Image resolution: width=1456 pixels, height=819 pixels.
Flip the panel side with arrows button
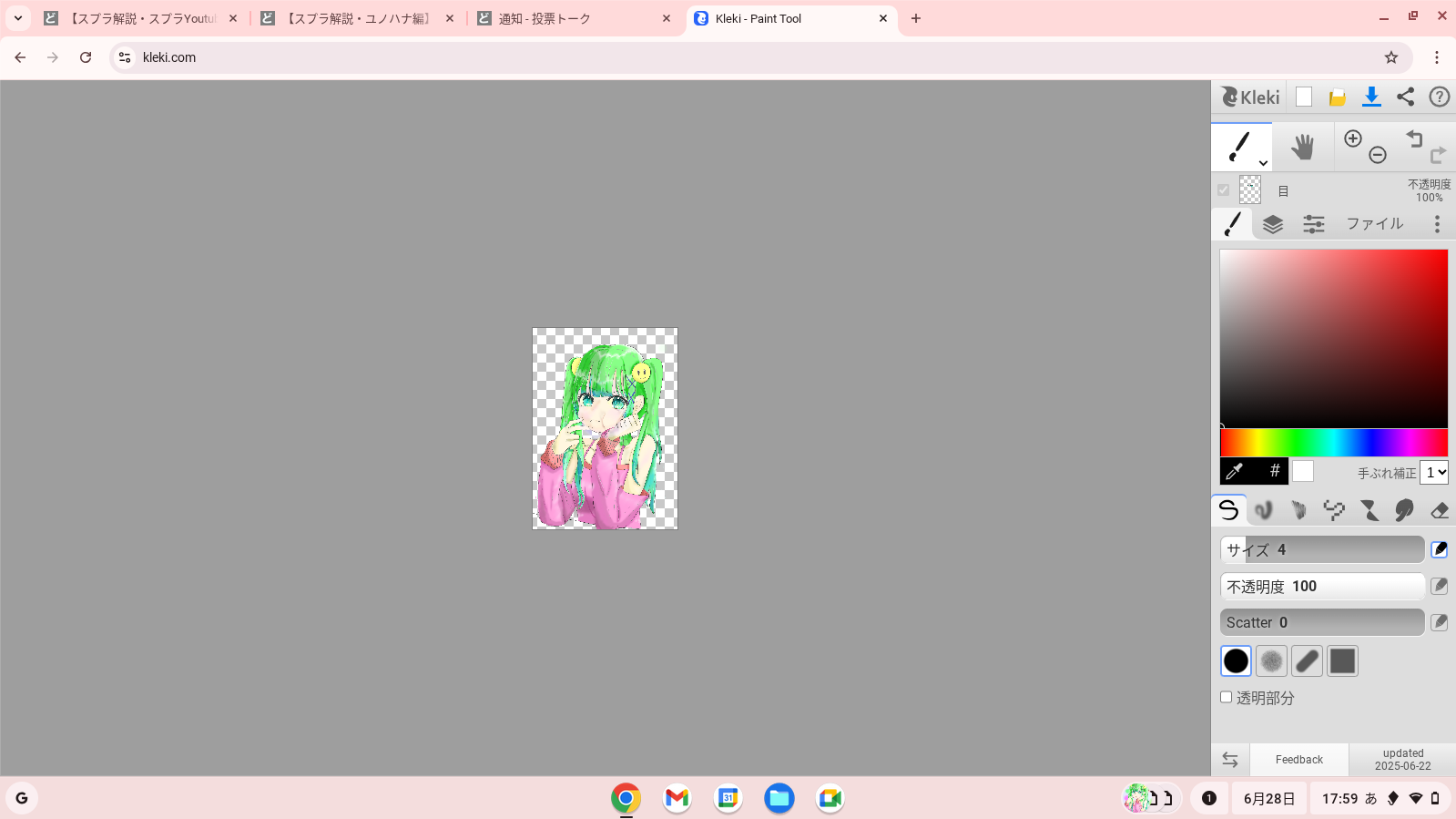[1230, 760]
